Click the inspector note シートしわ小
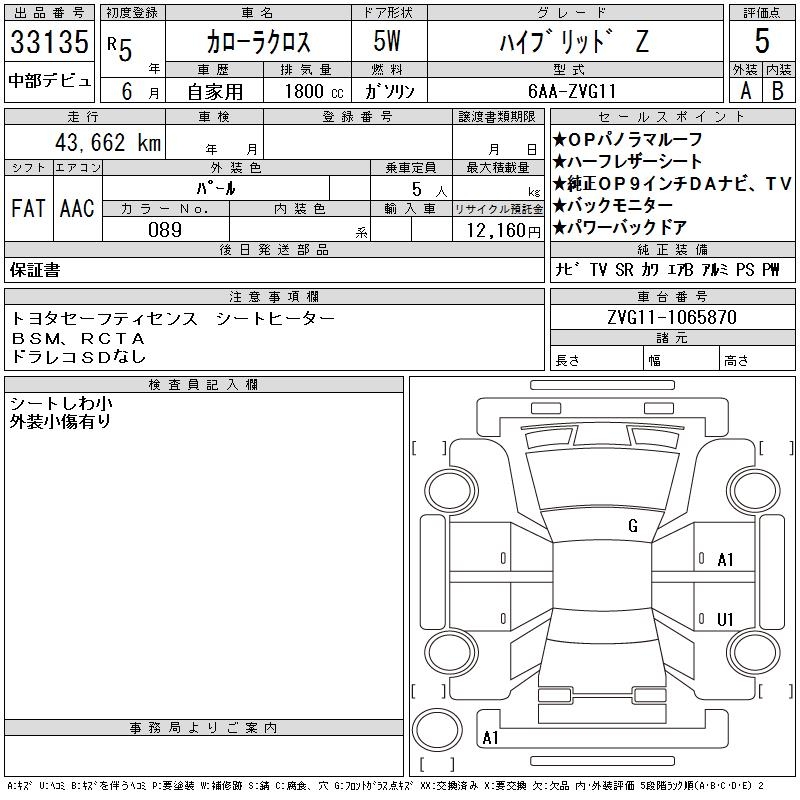 [60, 403]
